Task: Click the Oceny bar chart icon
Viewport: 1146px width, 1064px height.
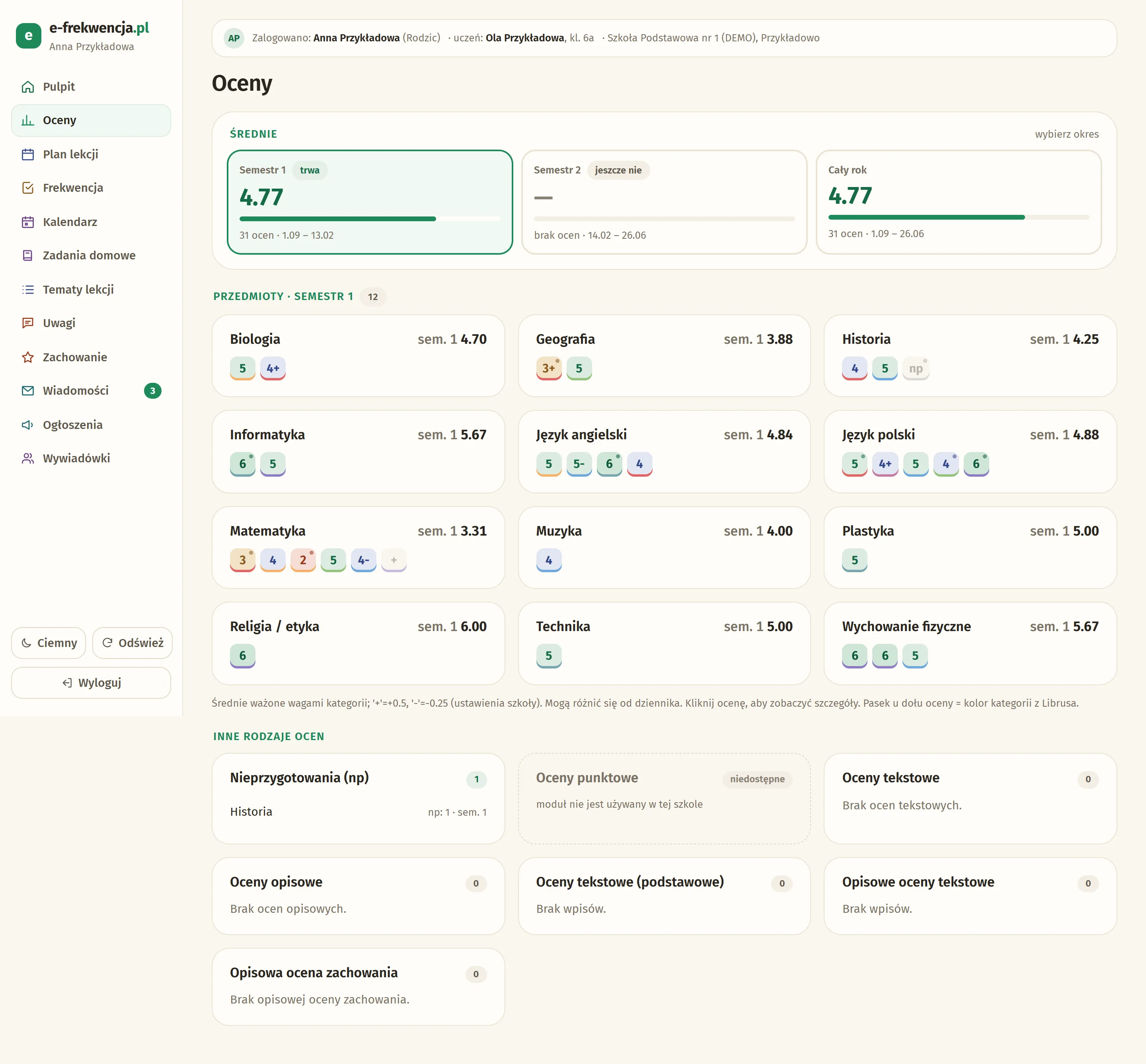Action: tap(27, 120)
